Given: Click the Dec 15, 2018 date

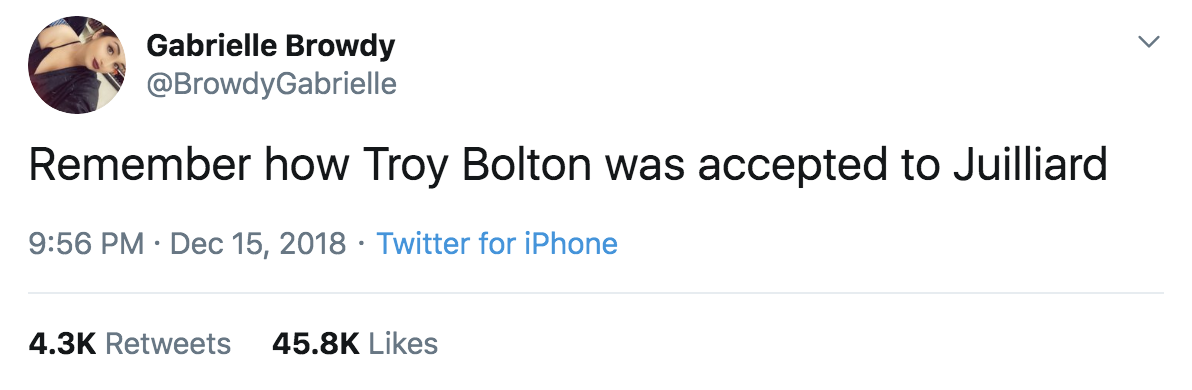Looking at the screenshot, I should [x=258, y=245].
